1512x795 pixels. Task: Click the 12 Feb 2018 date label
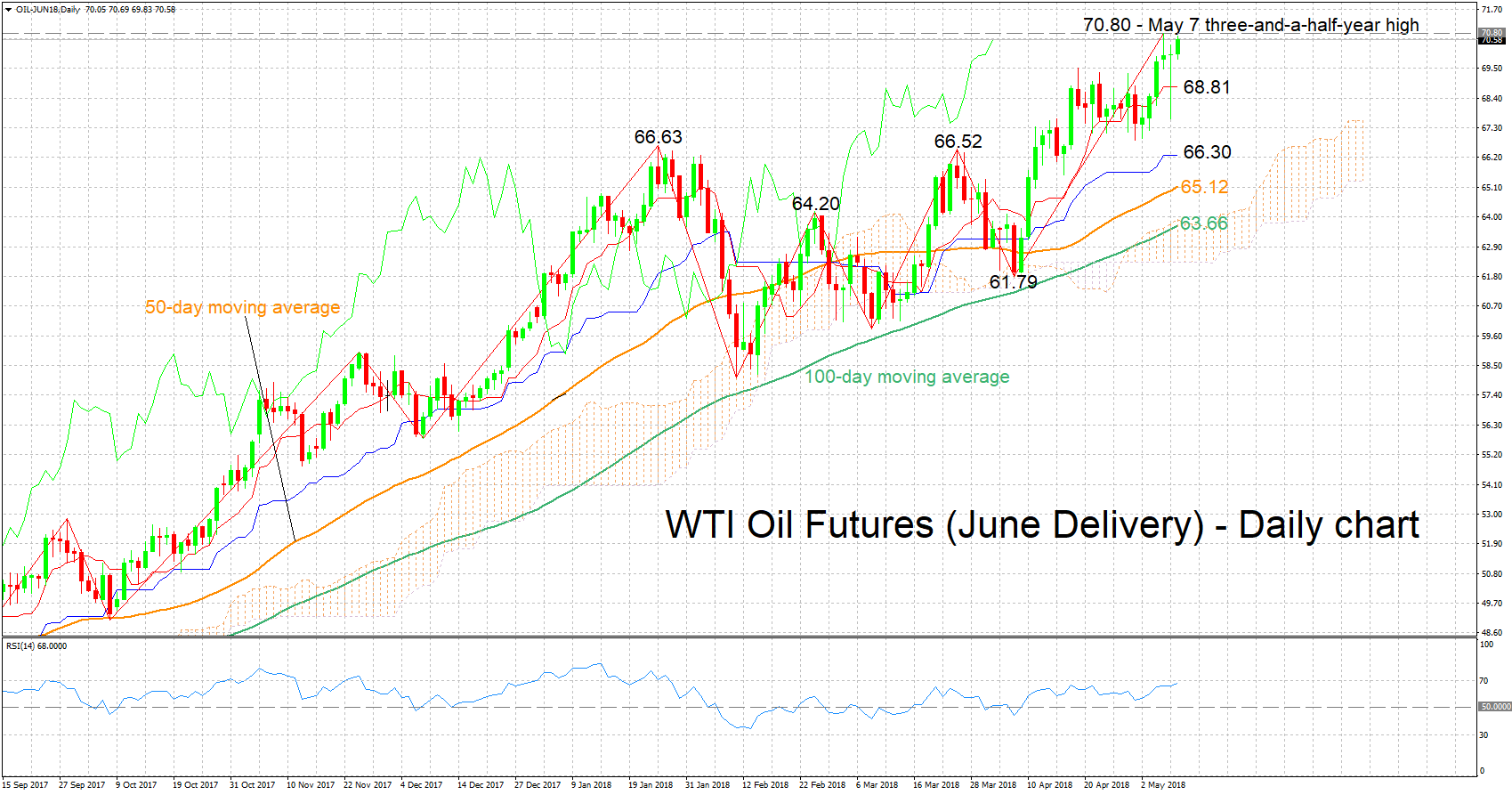point(765,785)
